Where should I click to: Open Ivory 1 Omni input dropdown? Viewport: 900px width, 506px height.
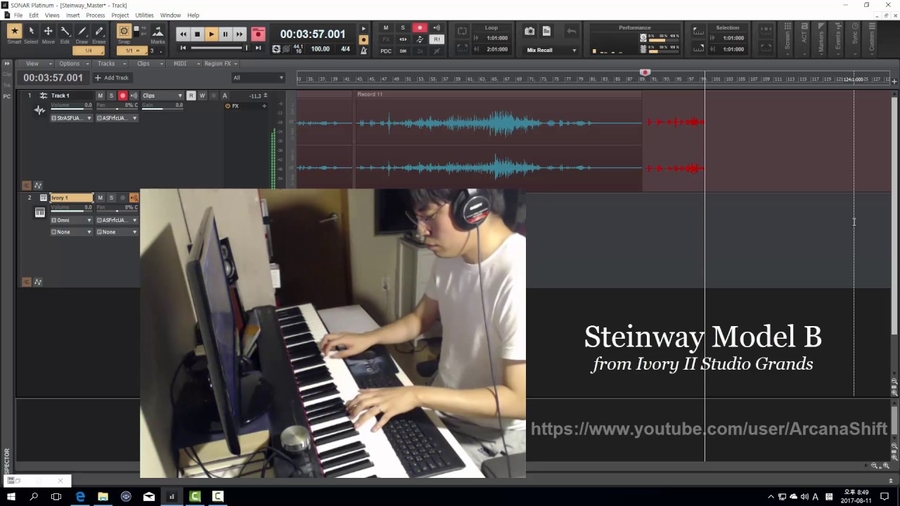click(71, 220)
